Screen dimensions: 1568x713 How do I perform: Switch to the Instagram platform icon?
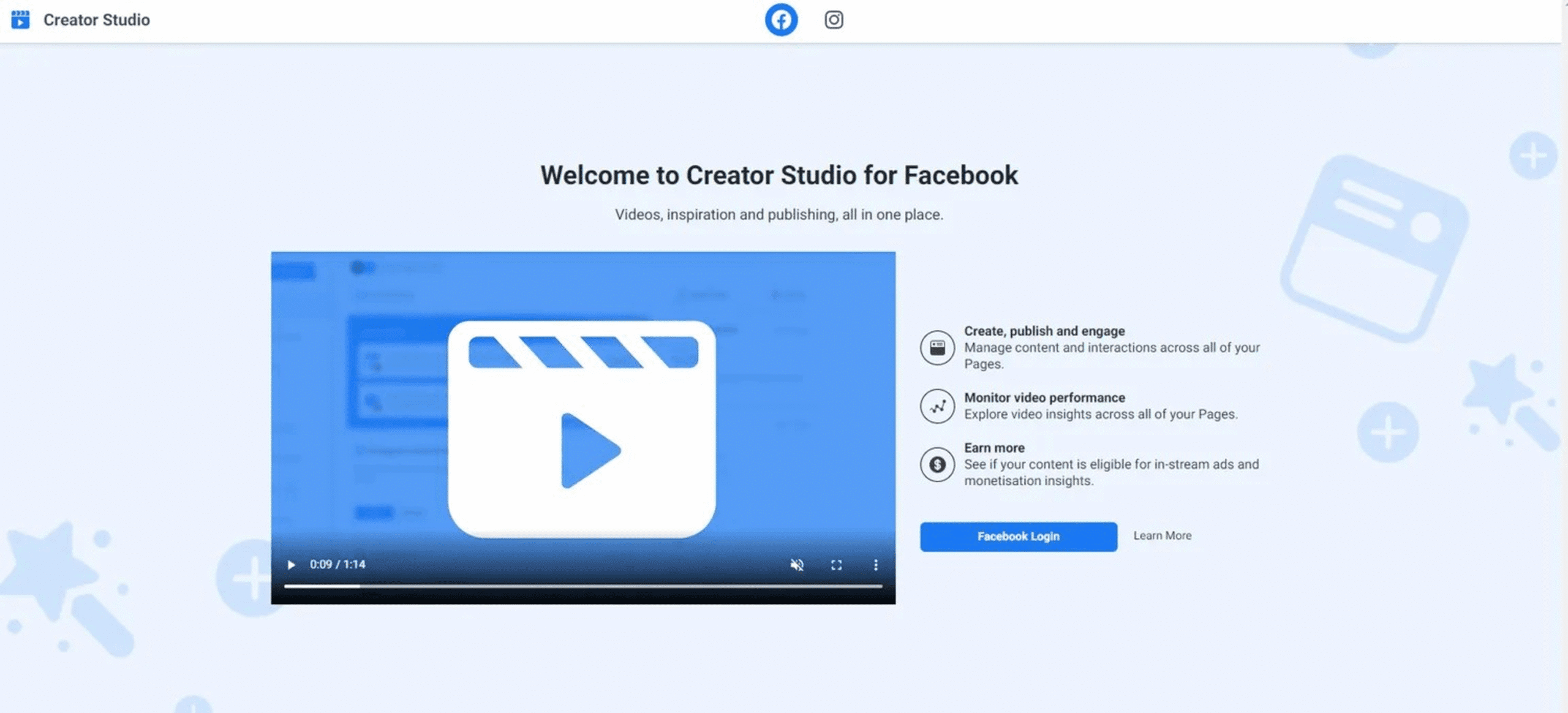[833, 20]
